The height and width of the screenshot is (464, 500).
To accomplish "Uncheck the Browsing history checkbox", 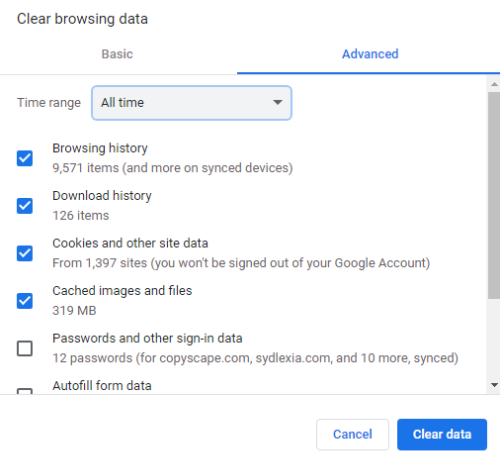I will pos(25,158).
